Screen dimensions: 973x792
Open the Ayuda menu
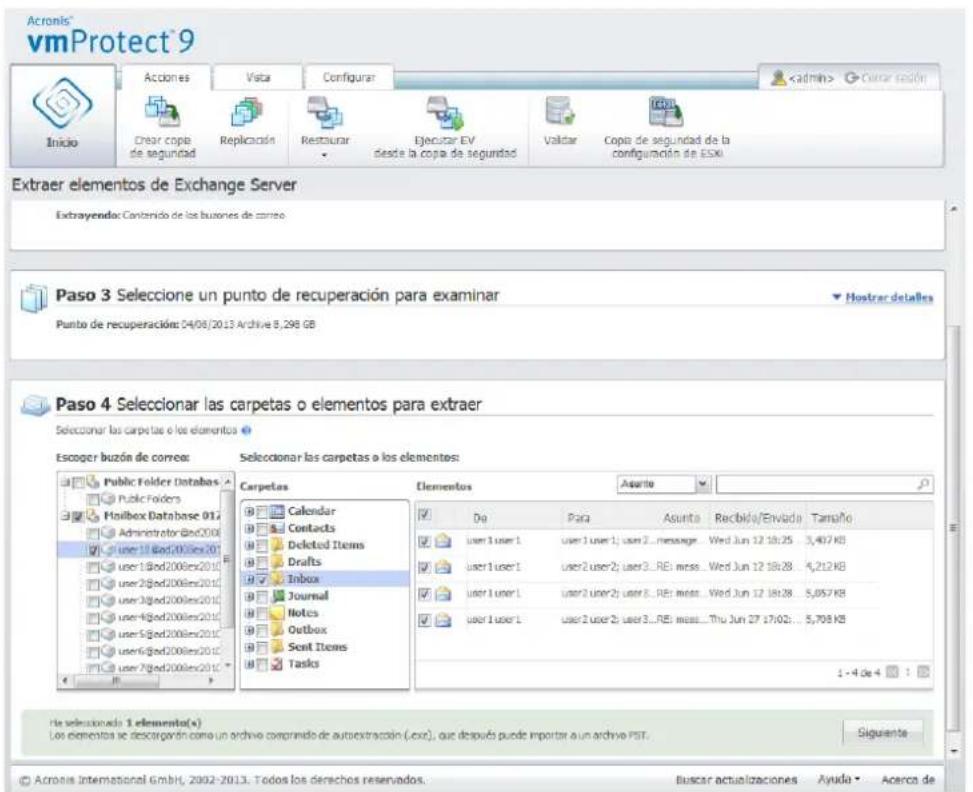(838, 780)
